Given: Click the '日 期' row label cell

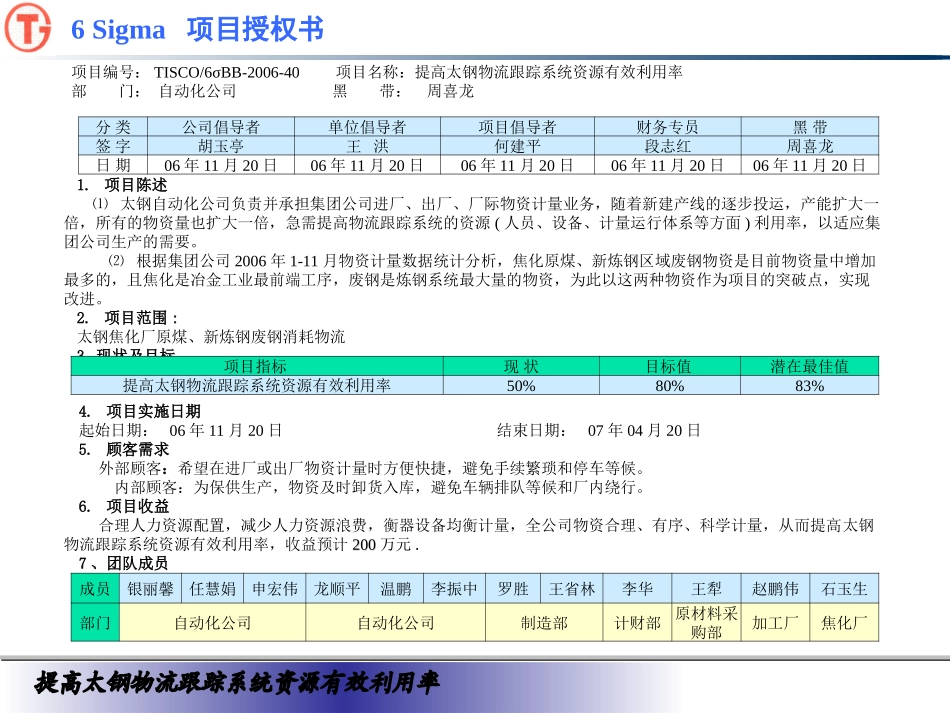Looking at the screenshot, I should [113, 165].
